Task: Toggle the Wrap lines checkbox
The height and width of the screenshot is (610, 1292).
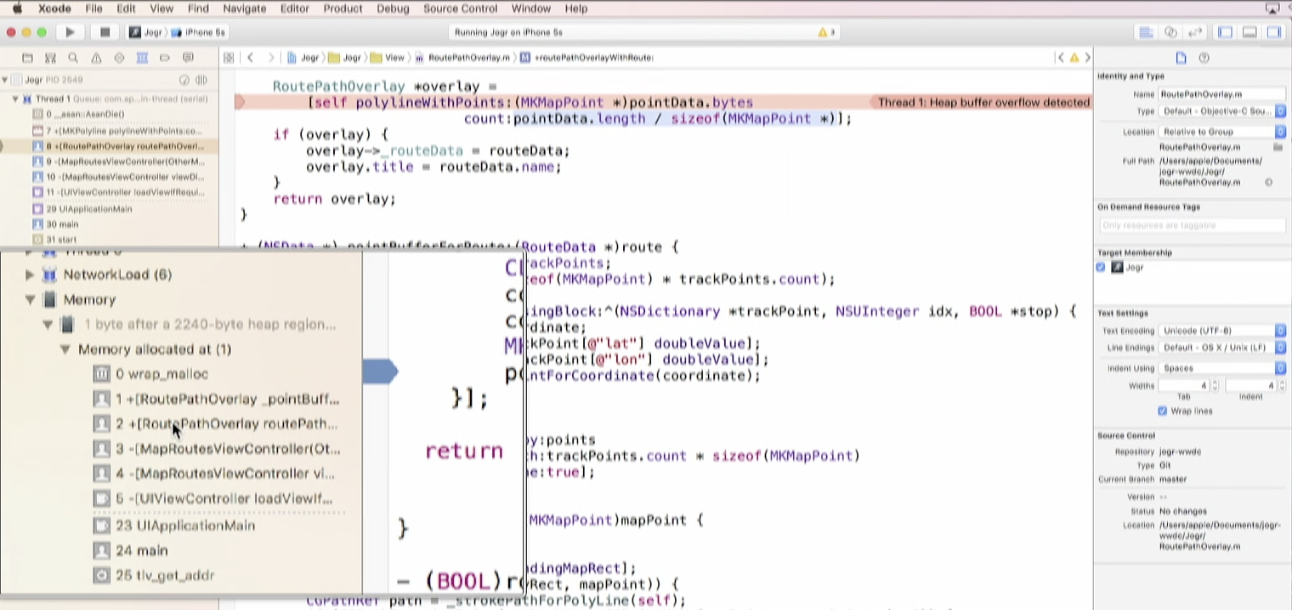Action: (x=1163, y=408)
